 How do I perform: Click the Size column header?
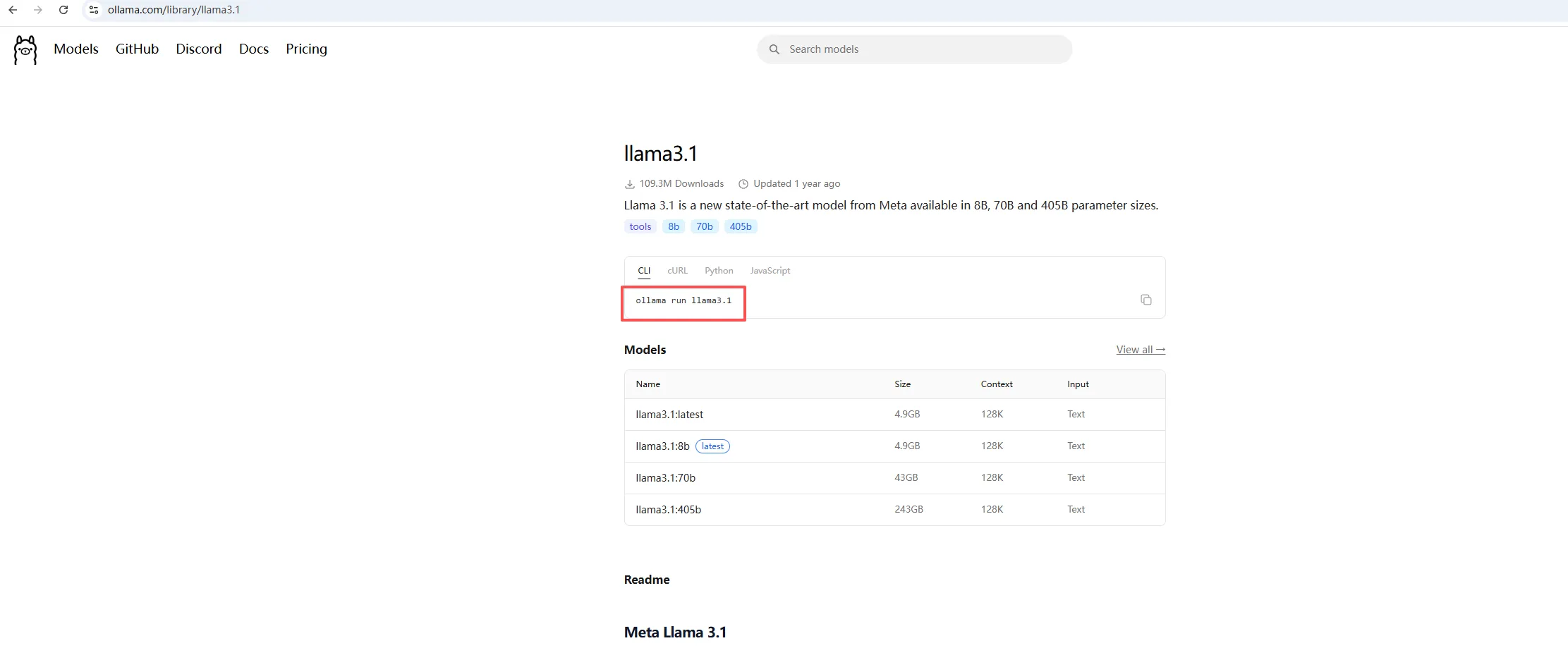coord(902,384)
